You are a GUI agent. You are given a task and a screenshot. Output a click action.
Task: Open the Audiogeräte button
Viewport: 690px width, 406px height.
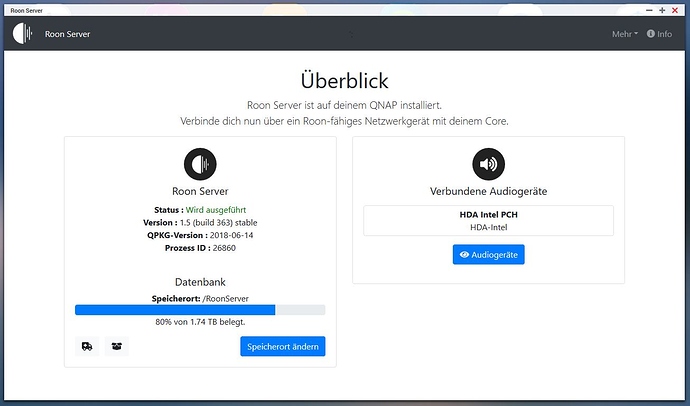pos(488,255)
